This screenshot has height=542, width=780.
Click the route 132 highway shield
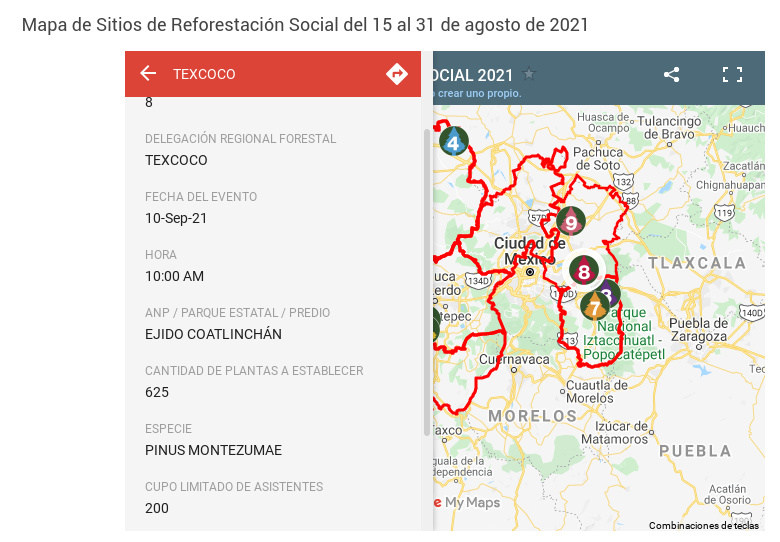tap(623, 181)
